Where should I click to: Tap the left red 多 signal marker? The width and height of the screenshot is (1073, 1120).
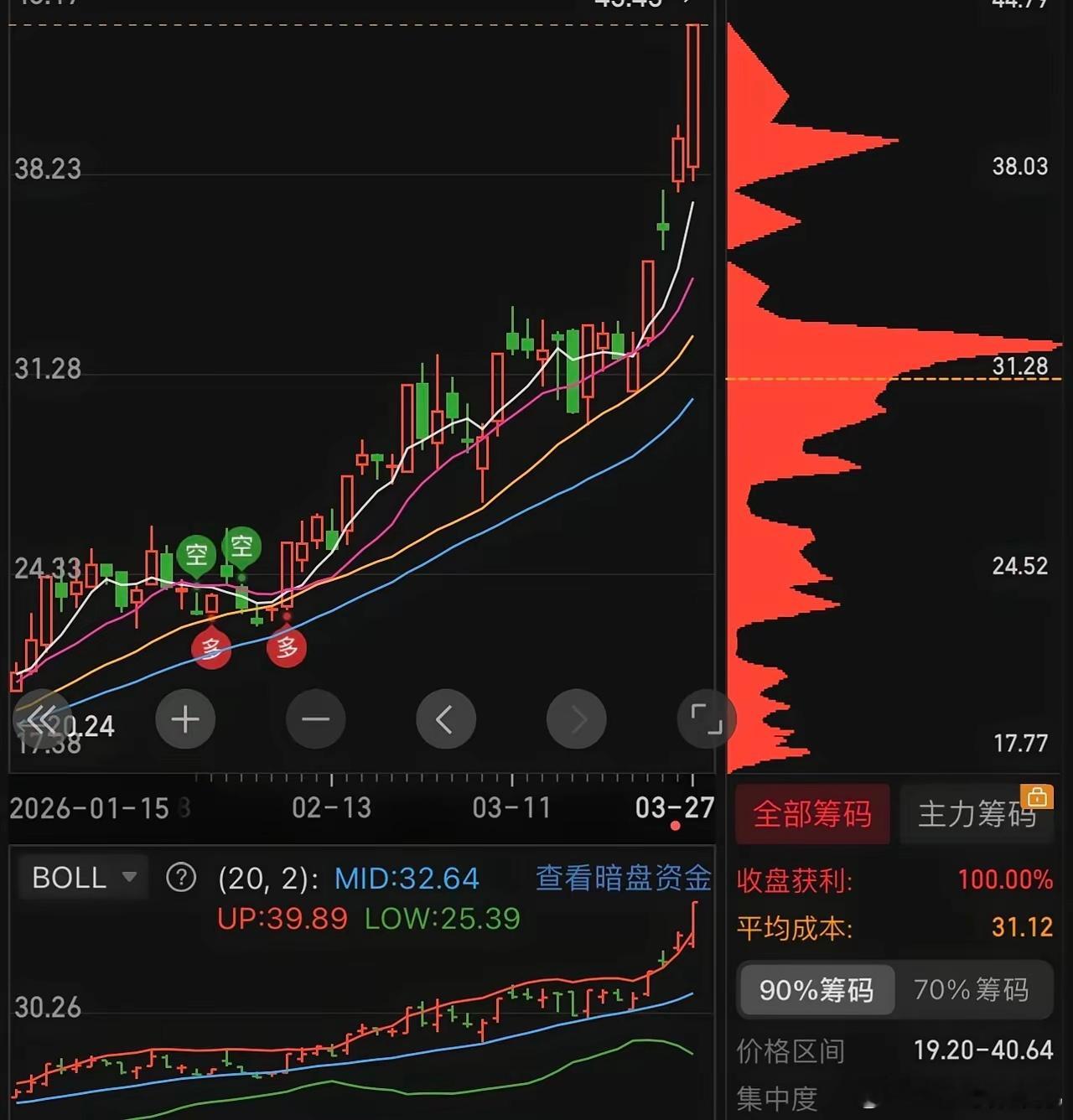click(x=211, y=647)
